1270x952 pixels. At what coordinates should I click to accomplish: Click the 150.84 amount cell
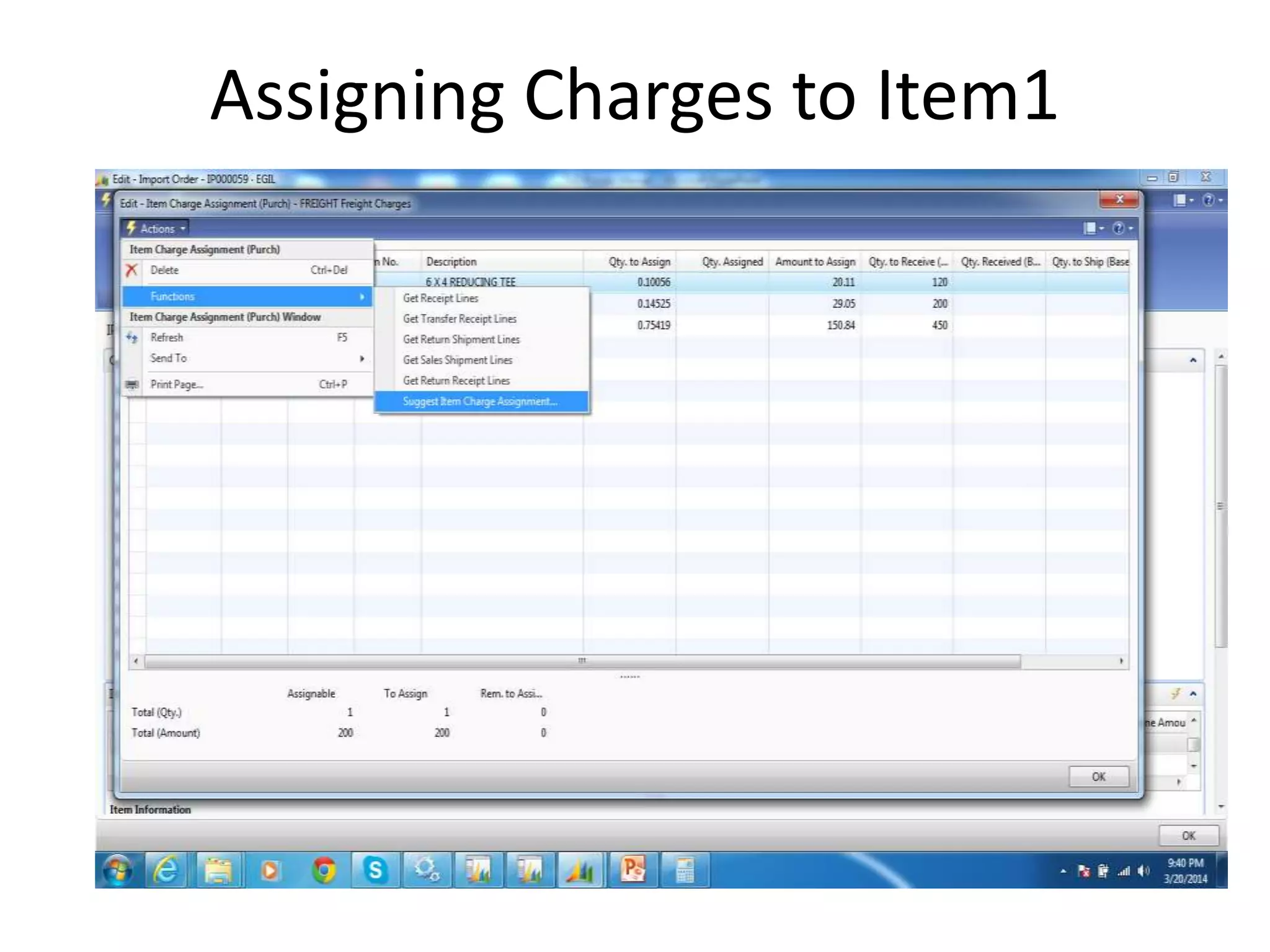click(x=814, y=325)
